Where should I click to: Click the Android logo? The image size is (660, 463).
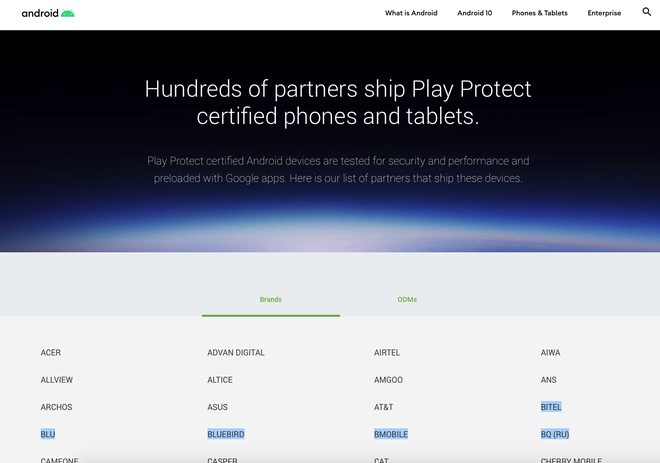tap(48, 13)
